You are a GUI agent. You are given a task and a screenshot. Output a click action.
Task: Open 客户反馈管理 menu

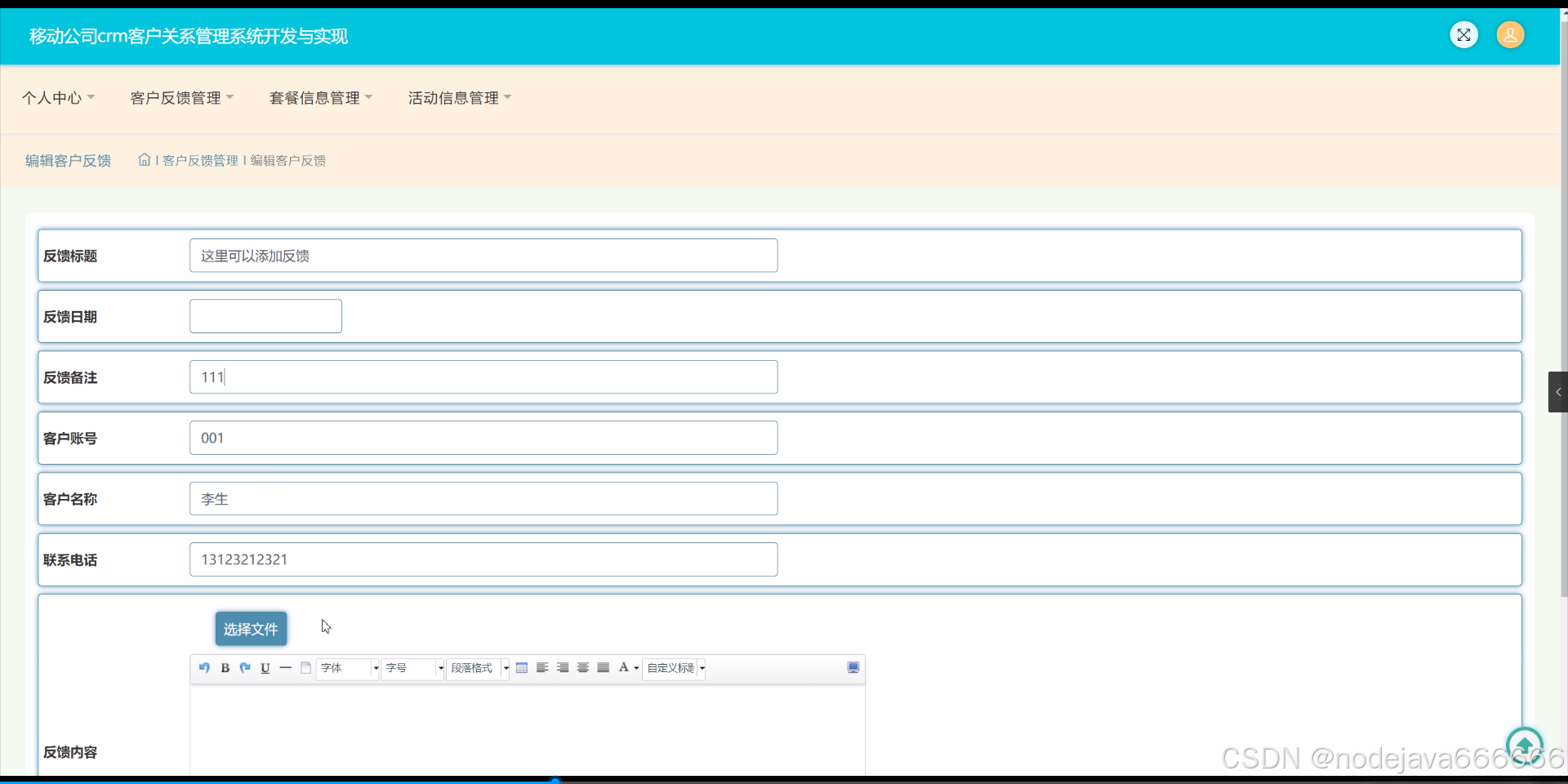tap(182, 98)
